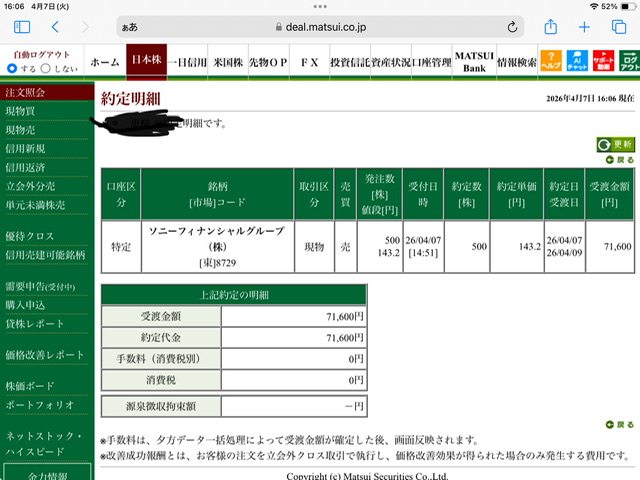Screen dimensions: 640x480
Task: Show all tabs overview icon
Action: point(619,27)
